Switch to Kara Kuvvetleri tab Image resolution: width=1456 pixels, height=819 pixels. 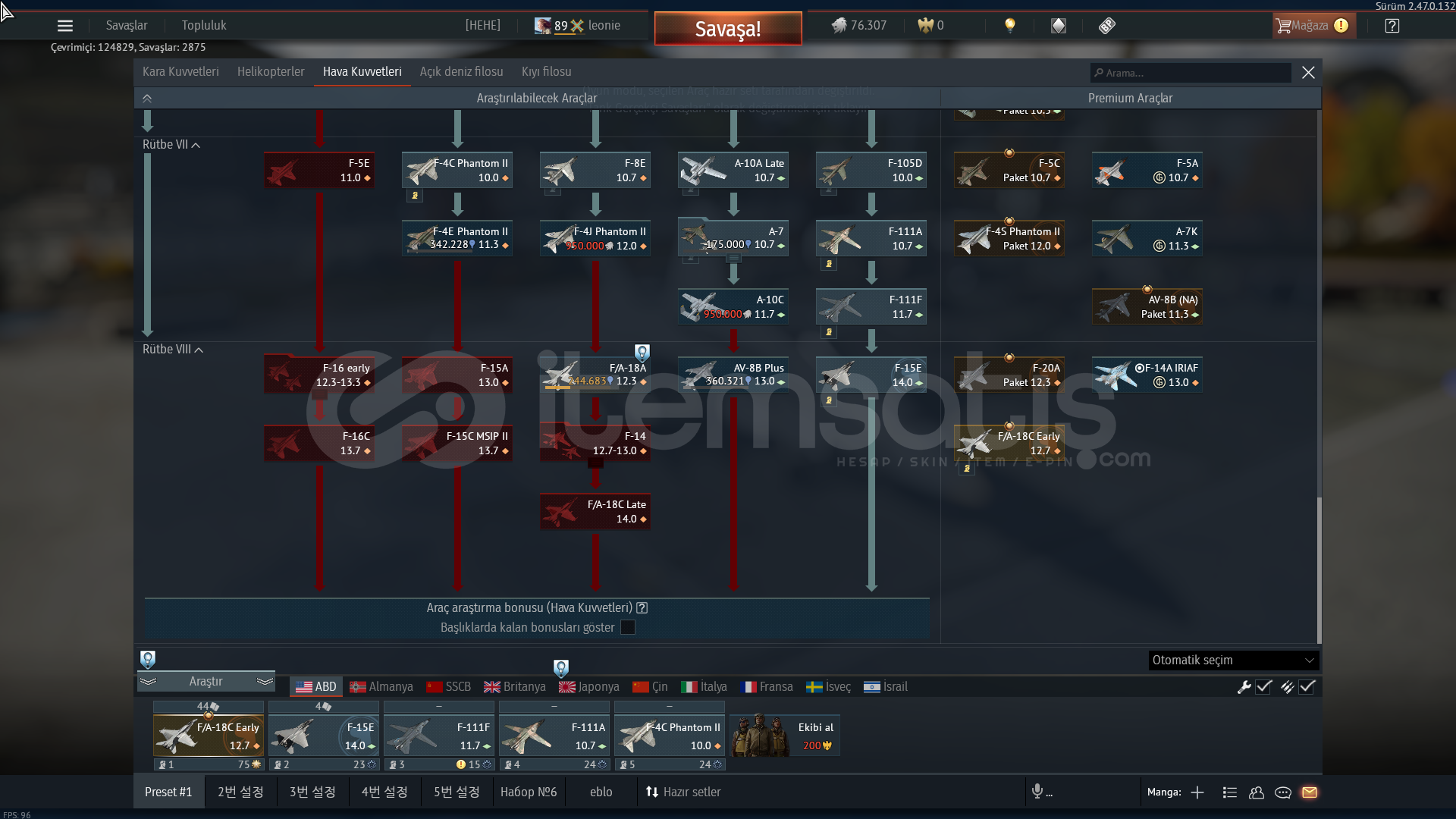180,72
